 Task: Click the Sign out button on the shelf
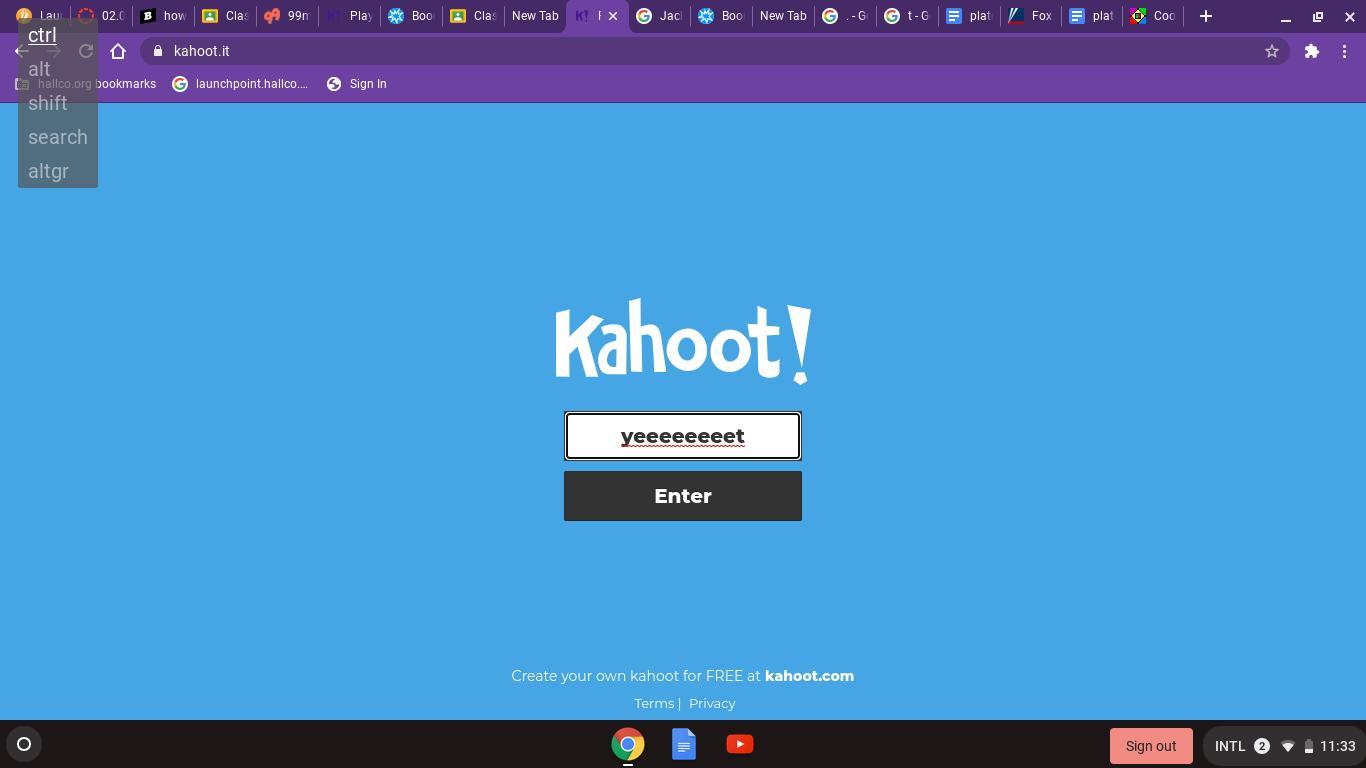(x=1151, y=746)
